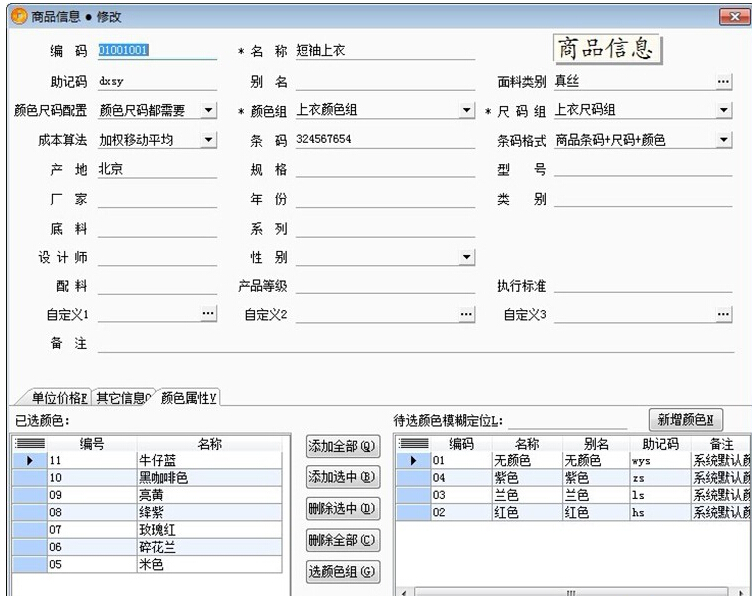Switch to the 其它信息 tab

coord(123,398)
